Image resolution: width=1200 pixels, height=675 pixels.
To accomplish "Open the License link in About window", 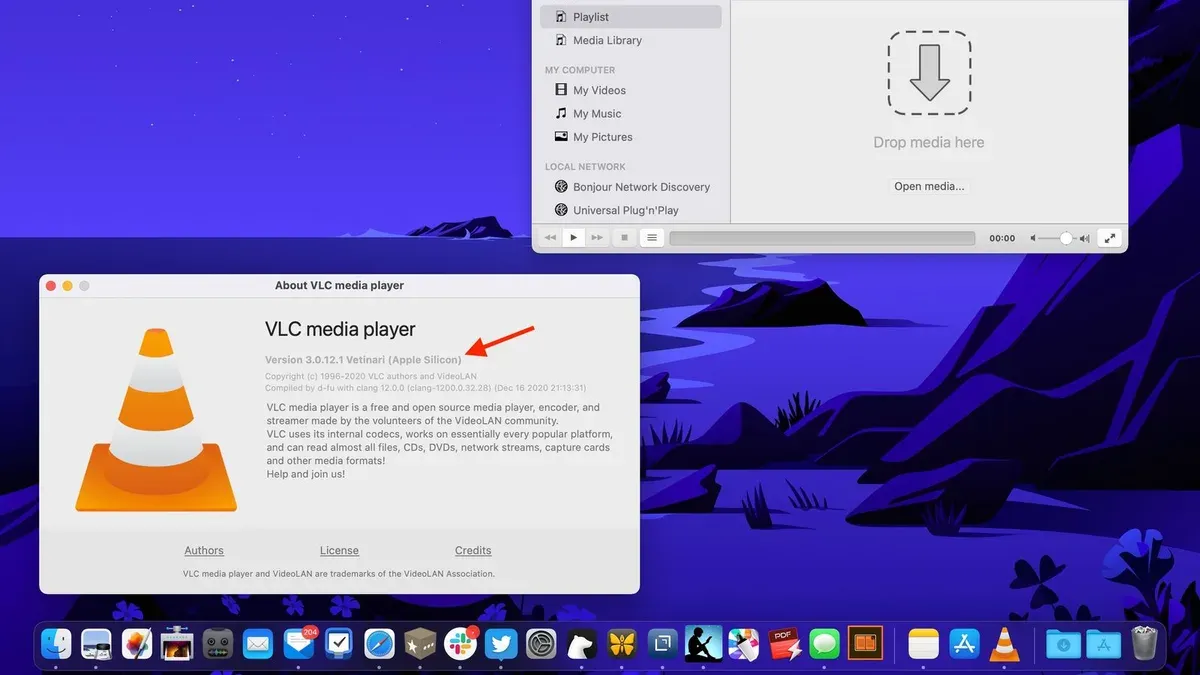I will pyautogui.click(x=339, y=551).
